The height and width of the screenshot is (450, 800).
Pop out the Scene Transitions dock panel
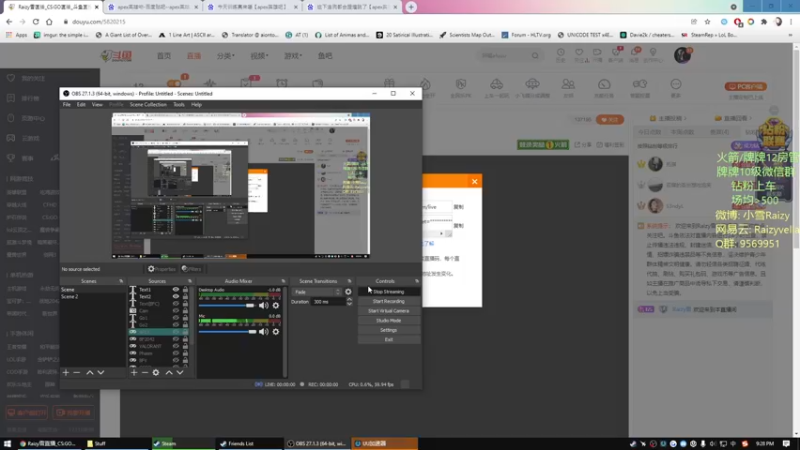coord(349,281)
